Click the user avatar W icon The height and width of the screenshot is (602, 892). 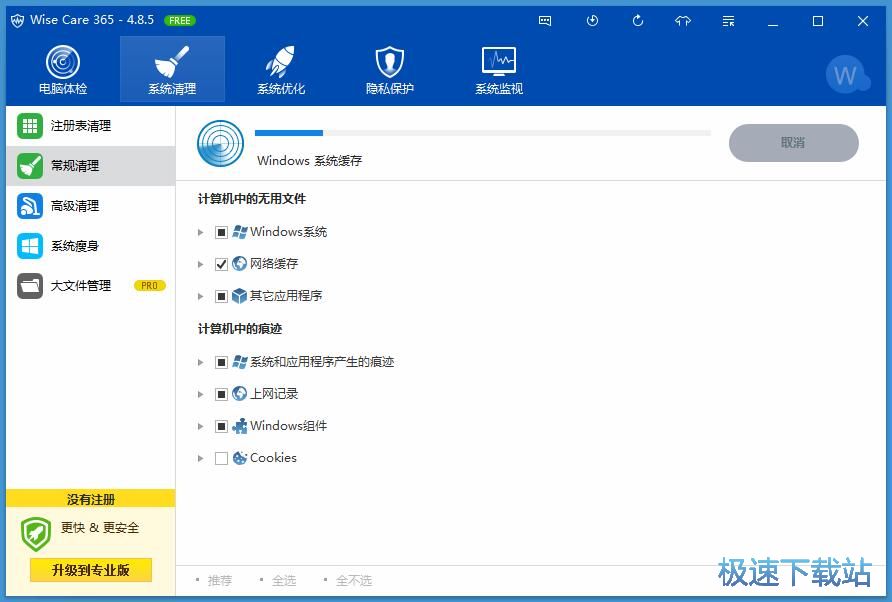(x=846, y=74)
